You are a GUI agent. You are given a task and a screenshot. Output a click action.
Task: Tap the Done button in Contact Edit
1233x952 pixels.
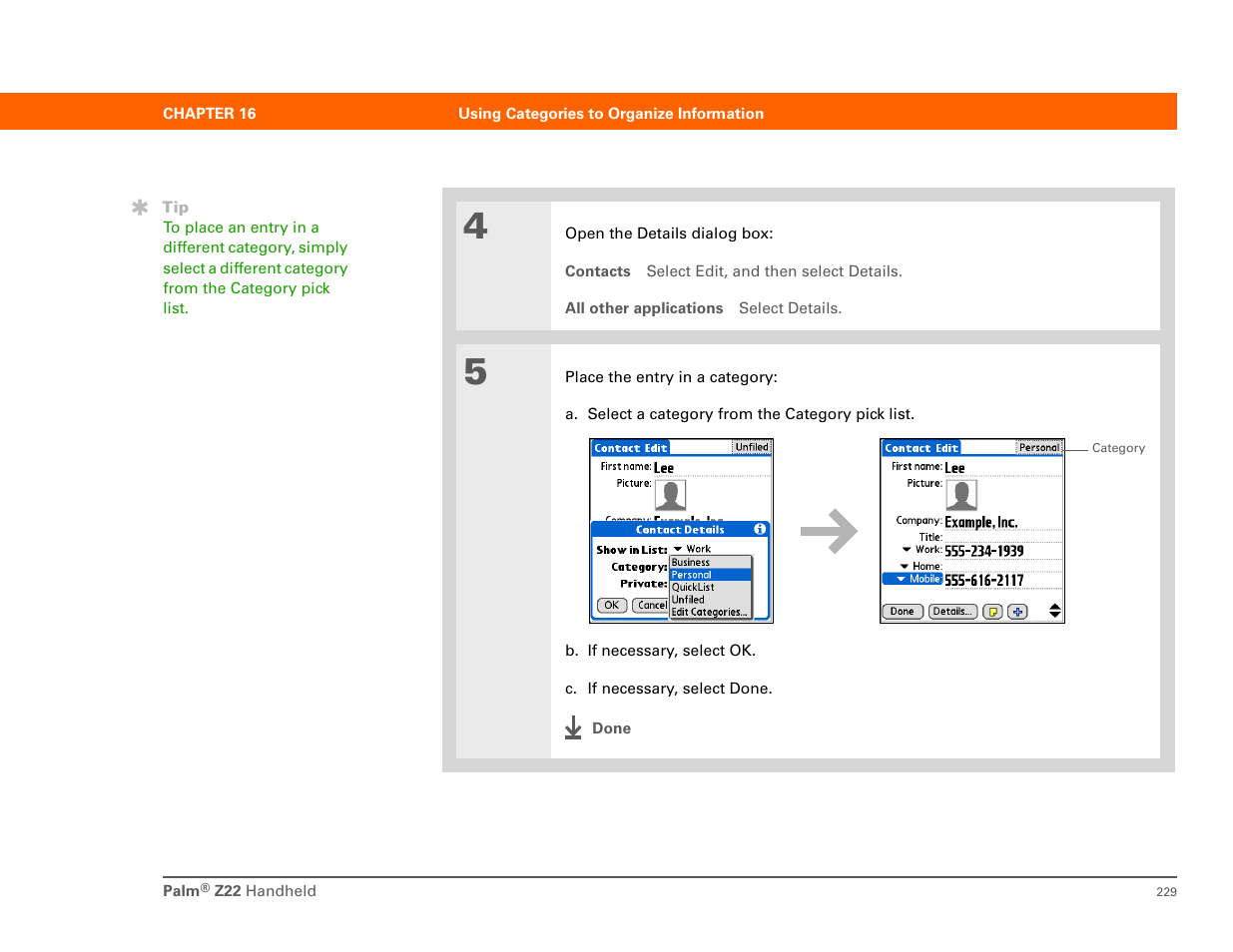click(902, 612)
